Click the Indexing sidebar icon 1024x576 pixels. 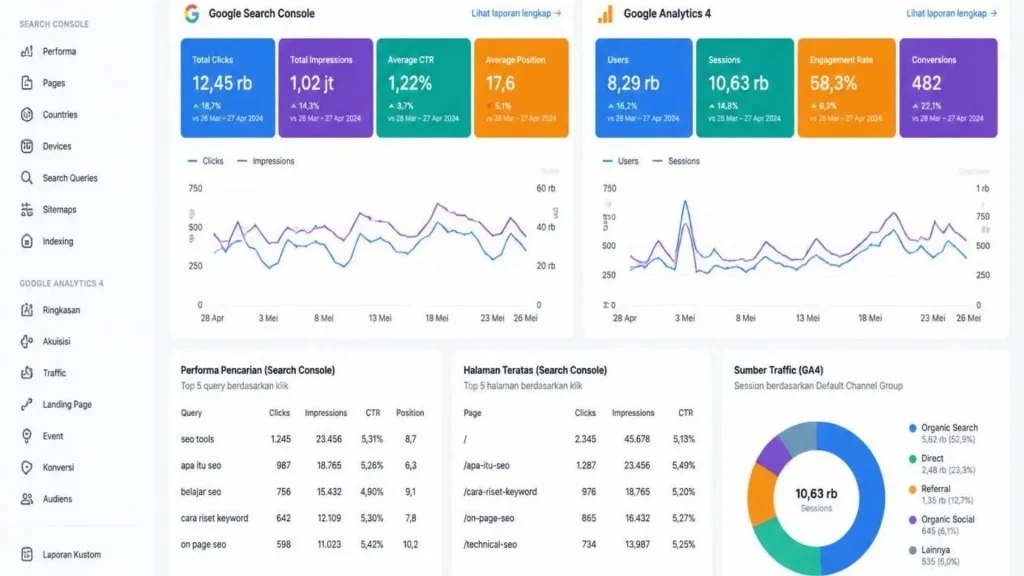[27, 241]
